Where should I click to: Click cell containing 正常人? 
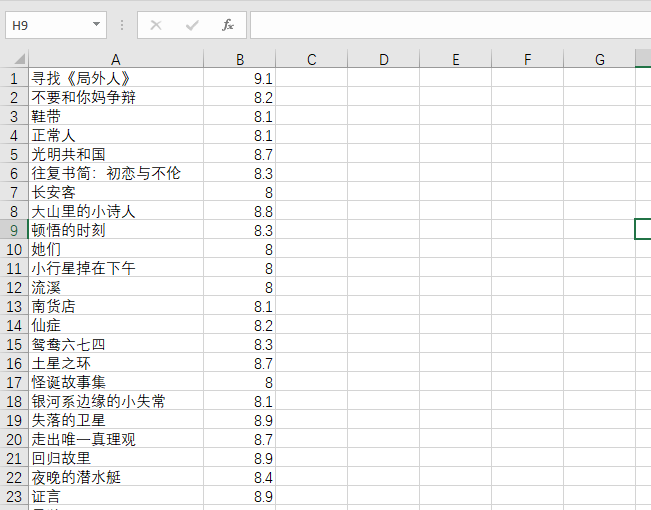[x=116, y=135]
